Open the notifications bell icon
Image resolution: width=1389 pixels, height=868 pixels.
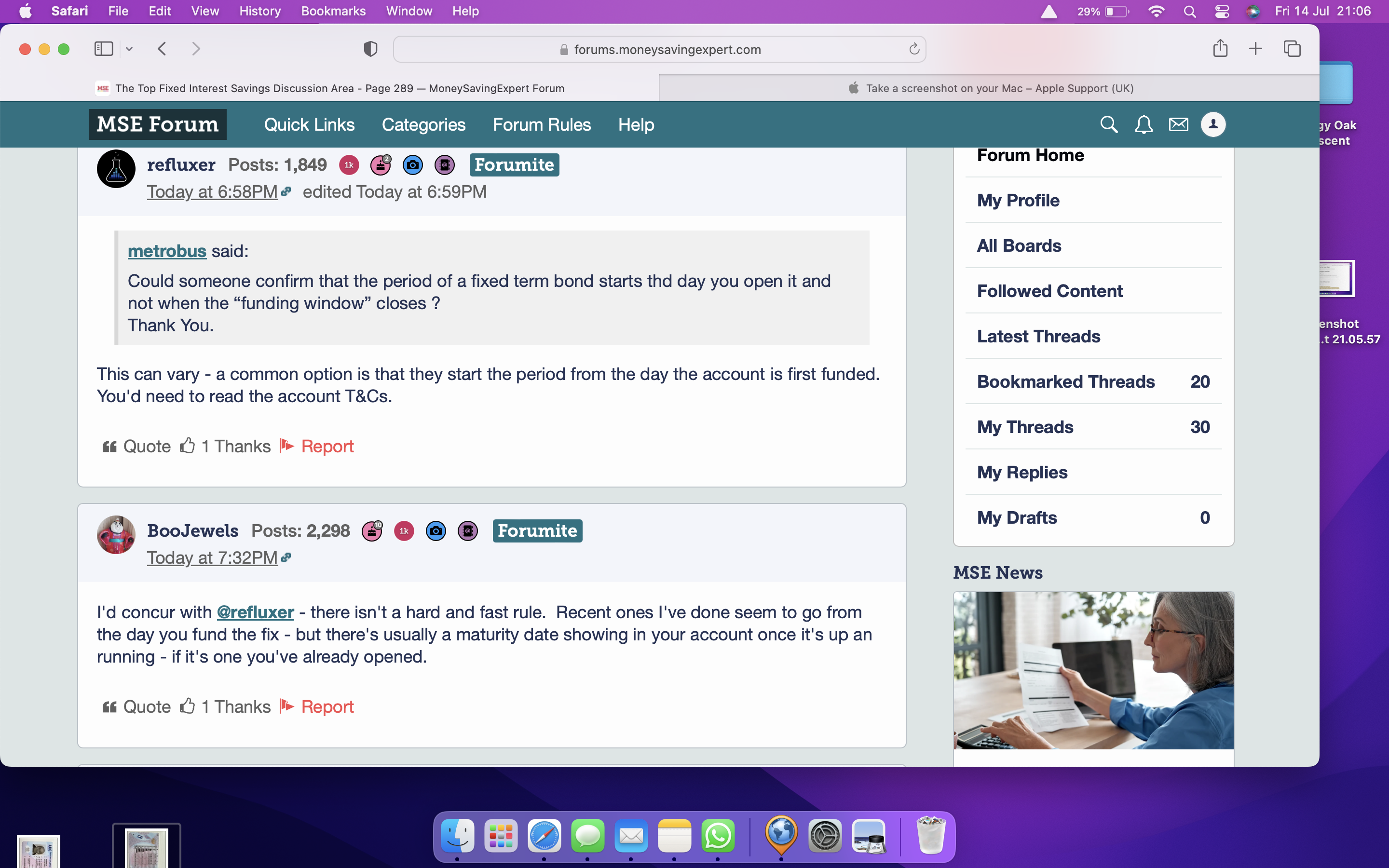click(1144, 124)
